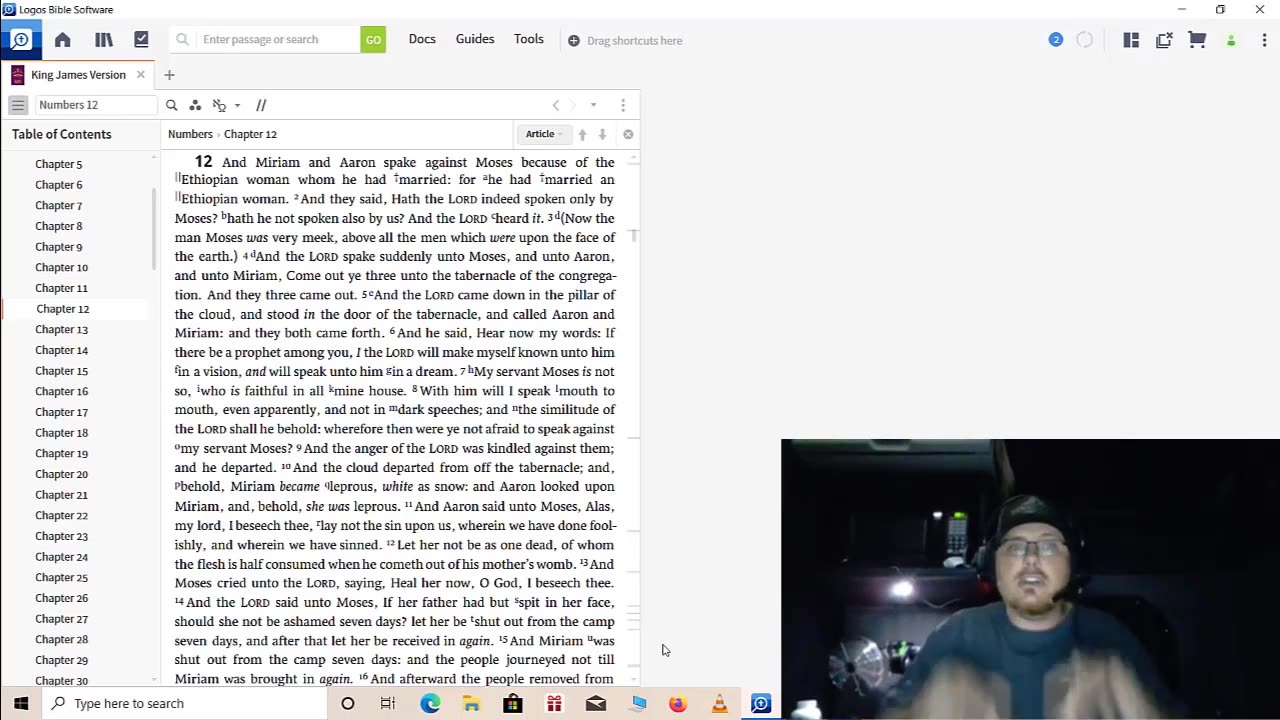The image size is (1280, 720).
Task: Open the Windows Start menu
Action: [x=21, y=703]
